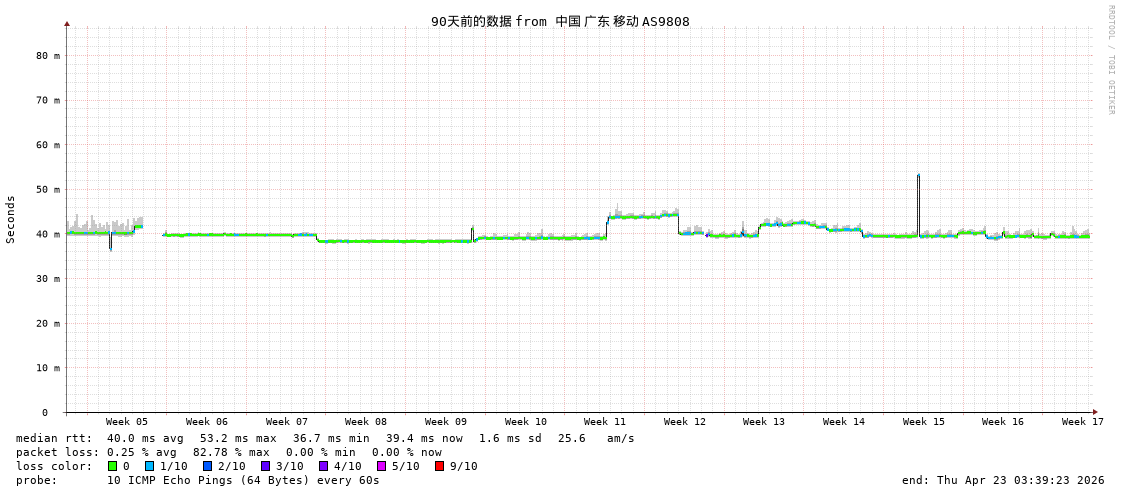Click the latency spike peak in Week 15
1121x494 pixels.
click(918, 176)
